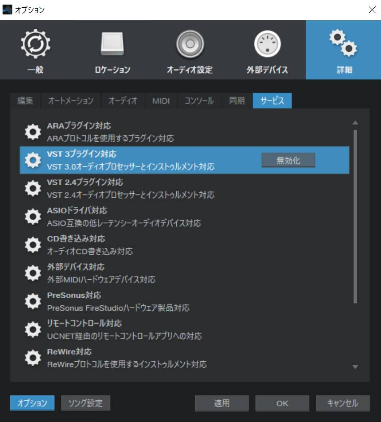Screen dimensions: 381x422
Task: Click gear icon beside ARAプラグイン対応
Action: point(33,132)
